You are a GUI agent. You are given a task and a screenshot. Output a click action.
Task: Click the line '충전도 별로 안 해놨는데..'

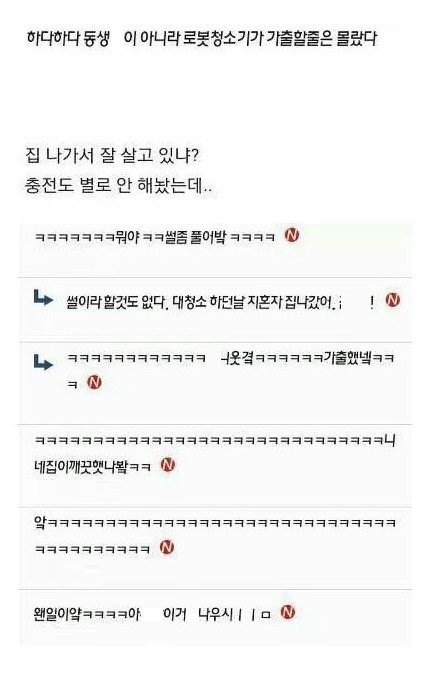click(x=118, y=185)
